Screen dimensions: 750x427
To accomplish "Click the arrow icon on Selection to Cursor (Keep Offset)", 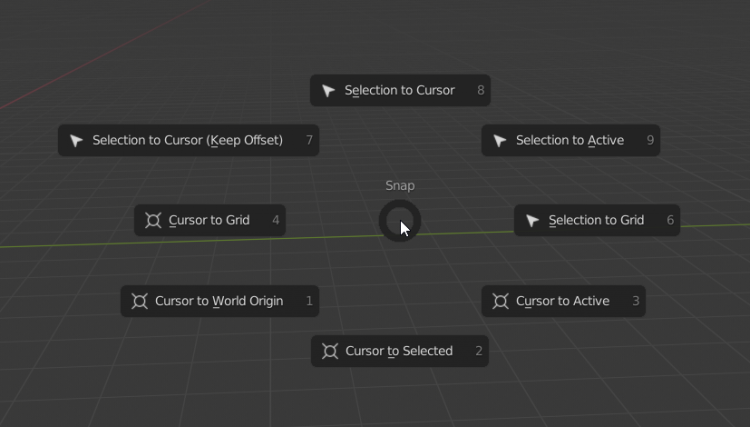I will 76,141.
